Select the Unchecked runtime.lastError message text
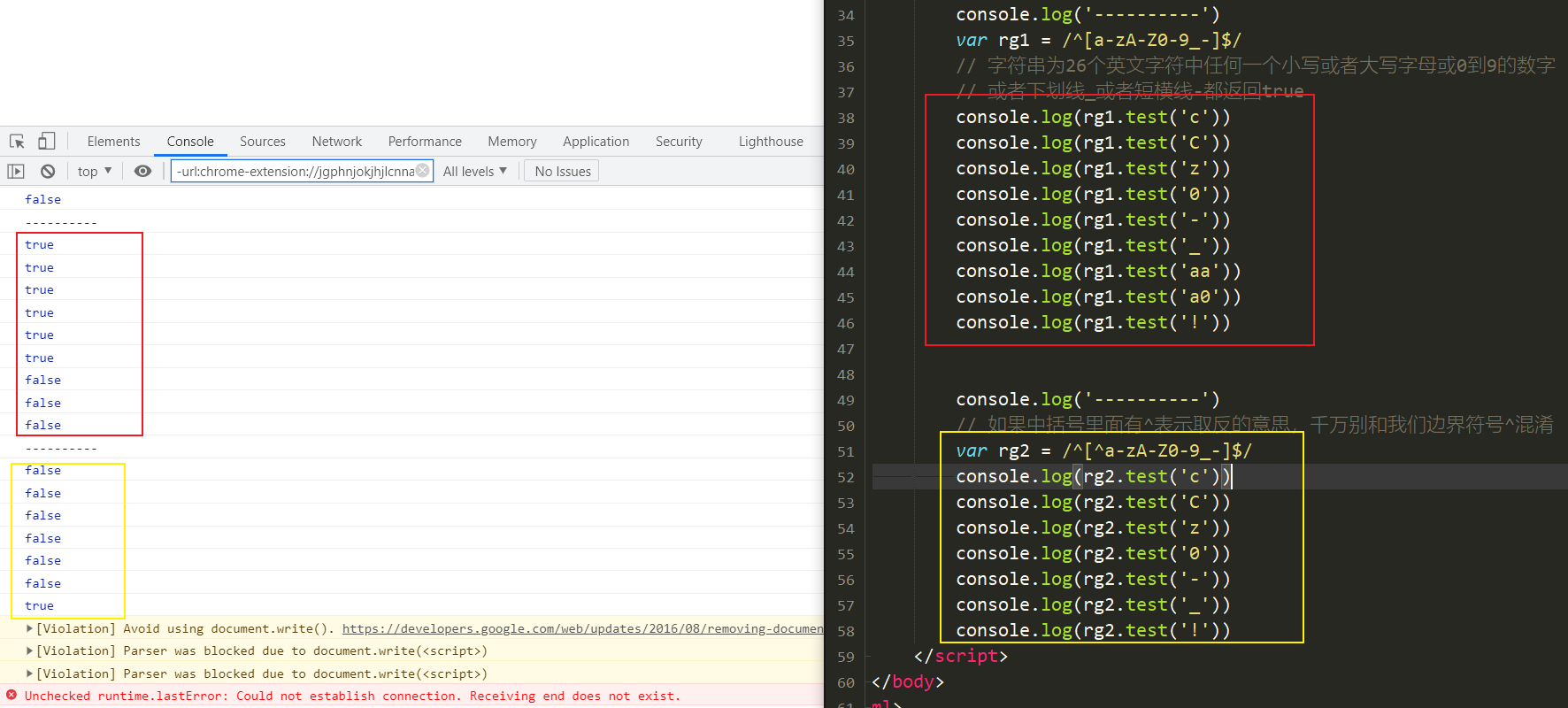 (352, 696)
